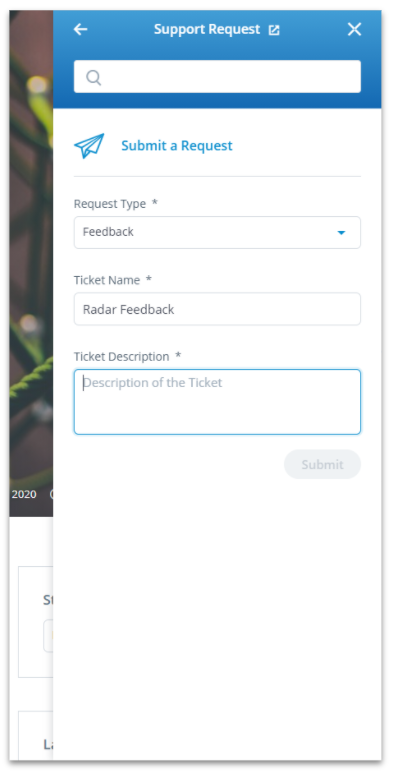The height and width of the screenshot is (776, 397).
Task: Close the Support Request panel
Action: (354, 30)
